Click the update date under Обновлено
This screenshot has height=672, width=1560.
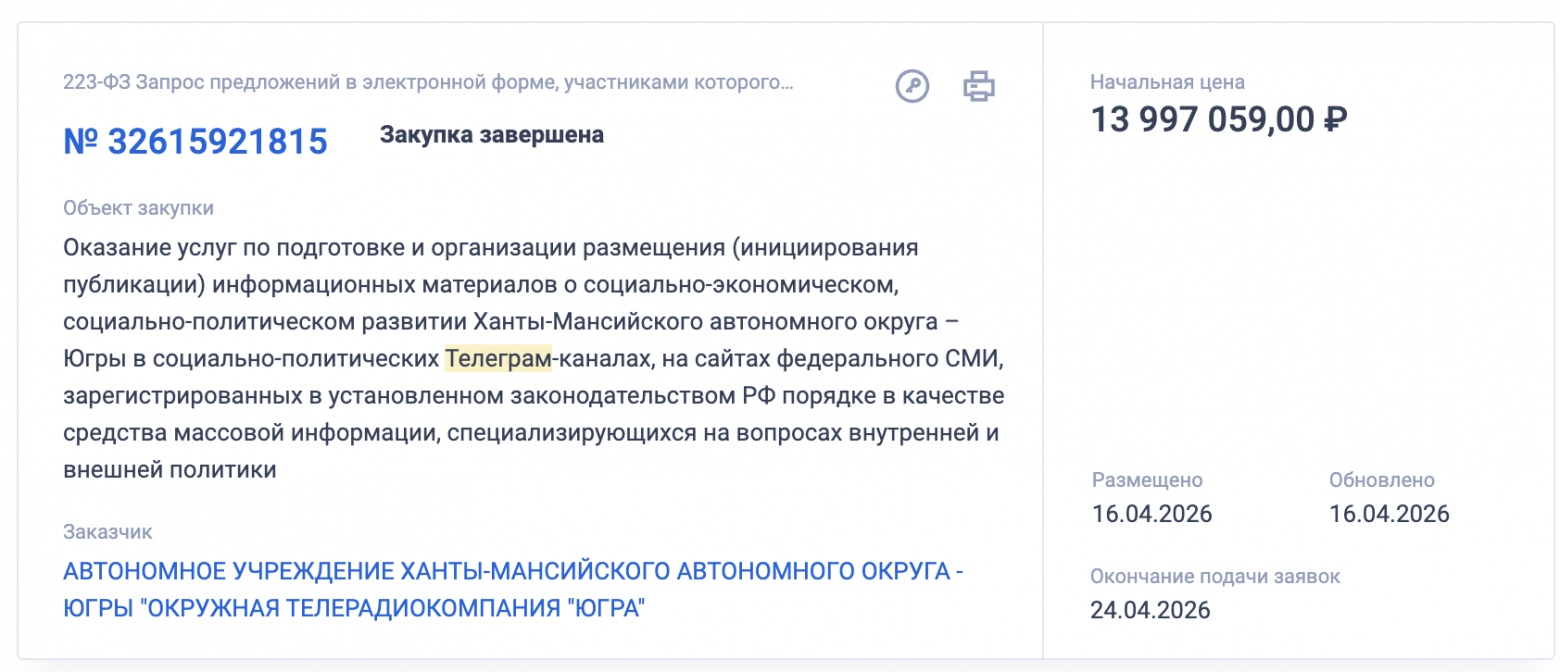tap(1388, 513)
